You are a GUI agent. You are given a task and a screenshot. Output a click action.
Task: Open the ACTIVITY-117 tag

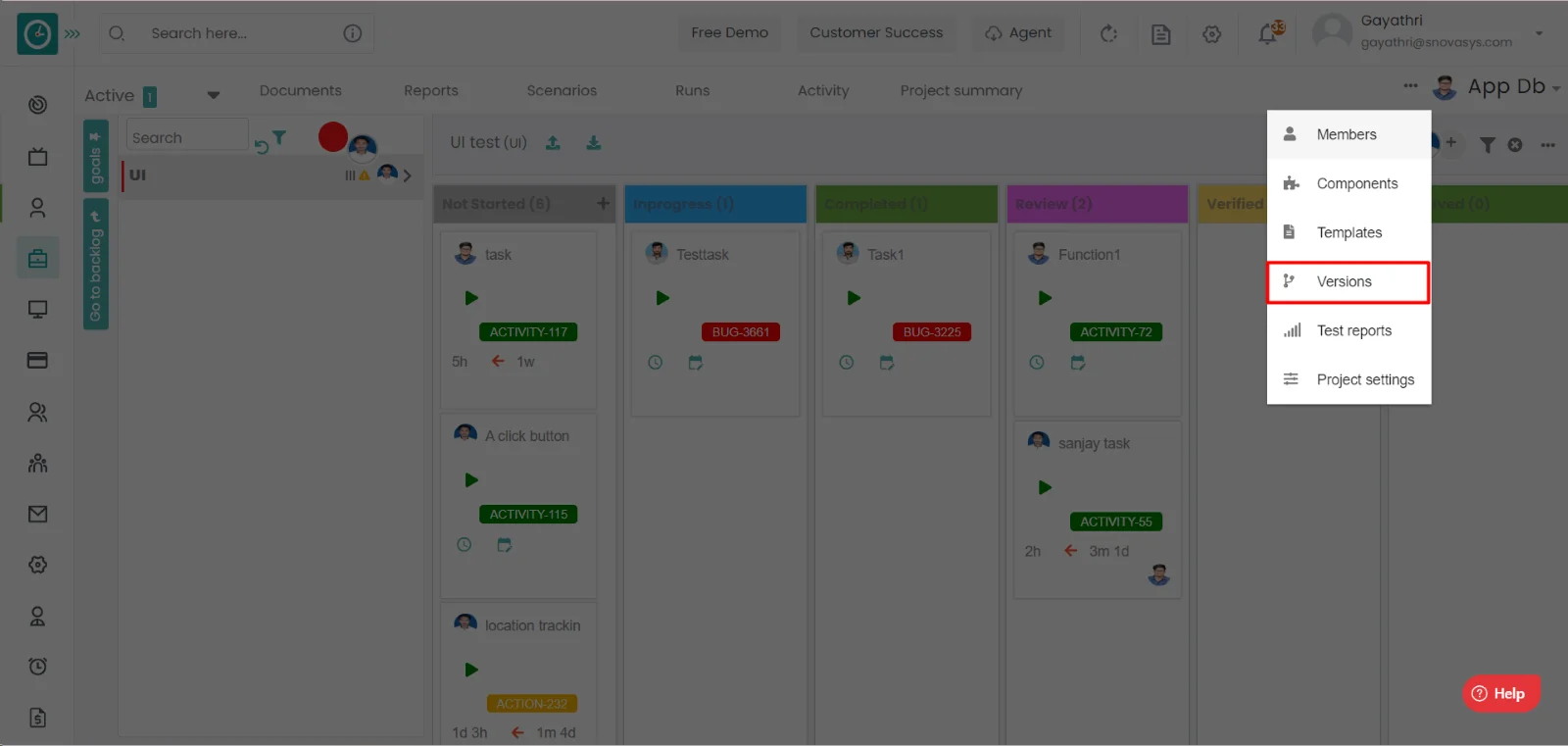528,332
